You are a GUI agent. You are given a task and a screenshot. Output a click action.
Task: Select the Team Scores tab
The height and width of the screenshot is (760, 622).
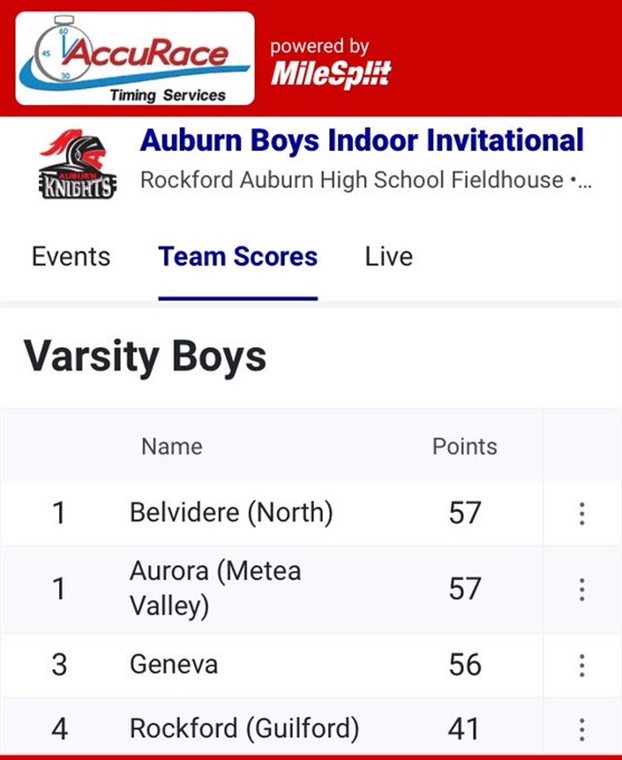pos(238,256)
